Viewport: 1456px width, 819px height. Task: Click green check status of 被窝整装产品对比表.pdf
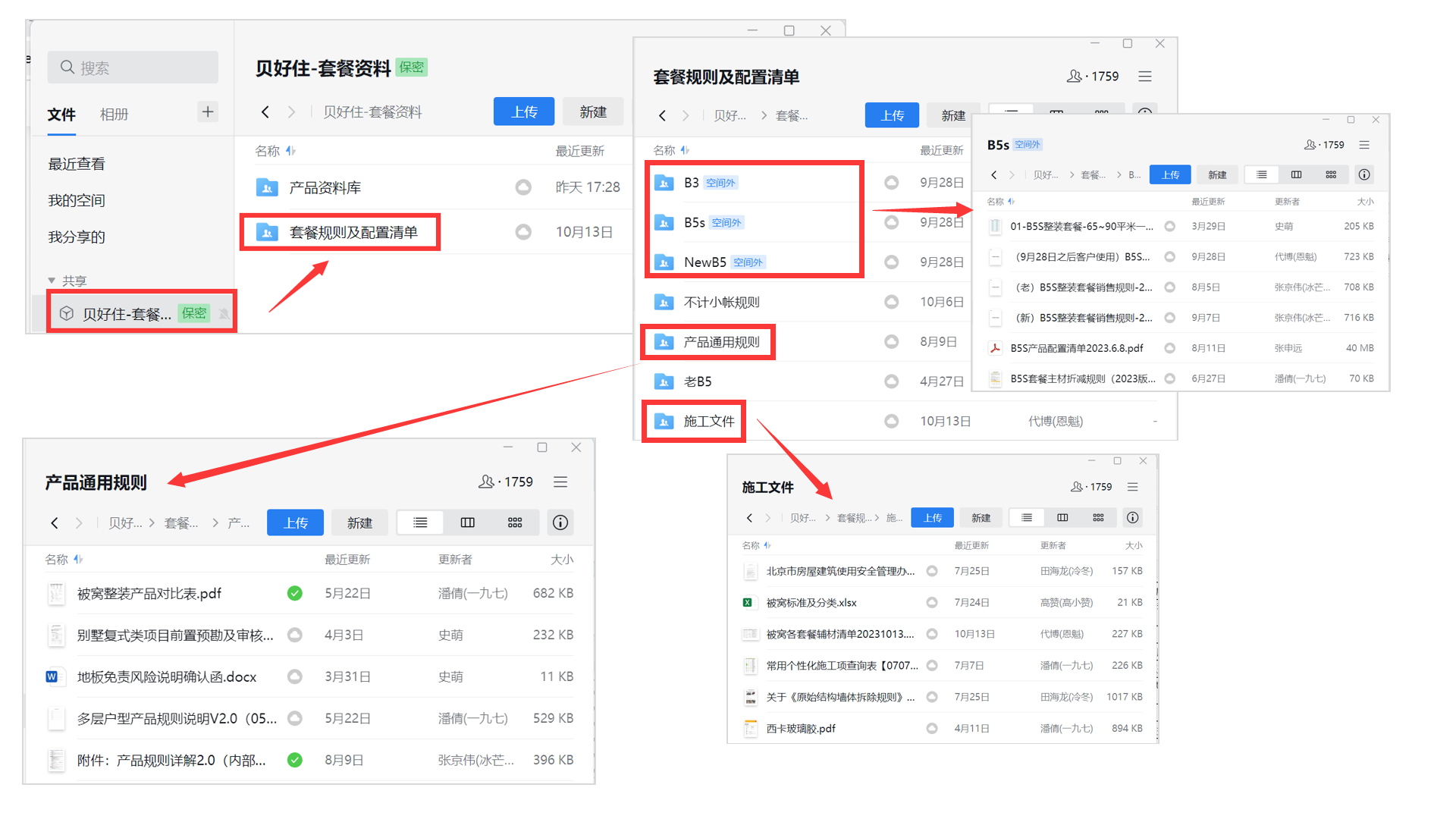coord(295,593)
